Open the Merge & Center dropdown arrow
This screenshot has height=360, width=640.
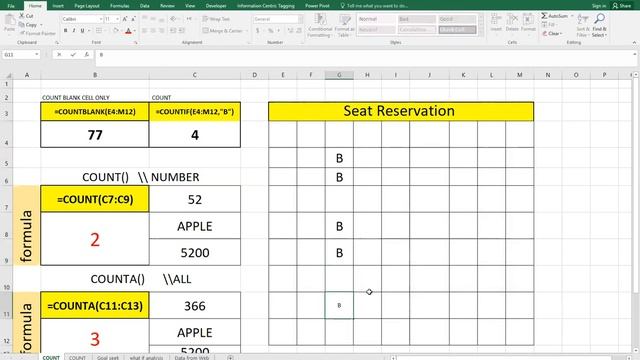point(247,31)
